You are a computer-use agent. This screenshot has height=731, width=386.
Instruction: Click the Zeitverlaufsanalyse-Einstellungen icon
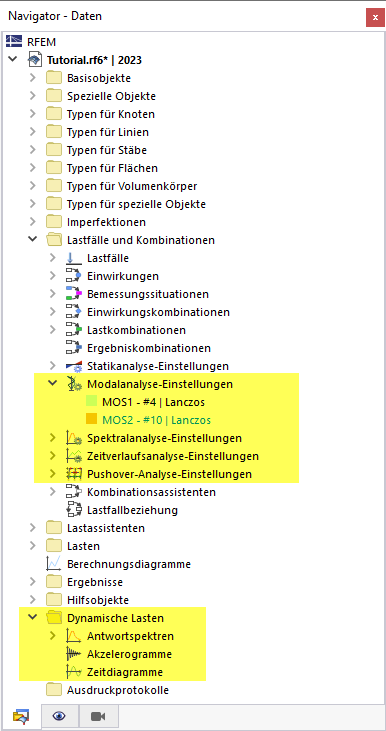click(74, 456)
